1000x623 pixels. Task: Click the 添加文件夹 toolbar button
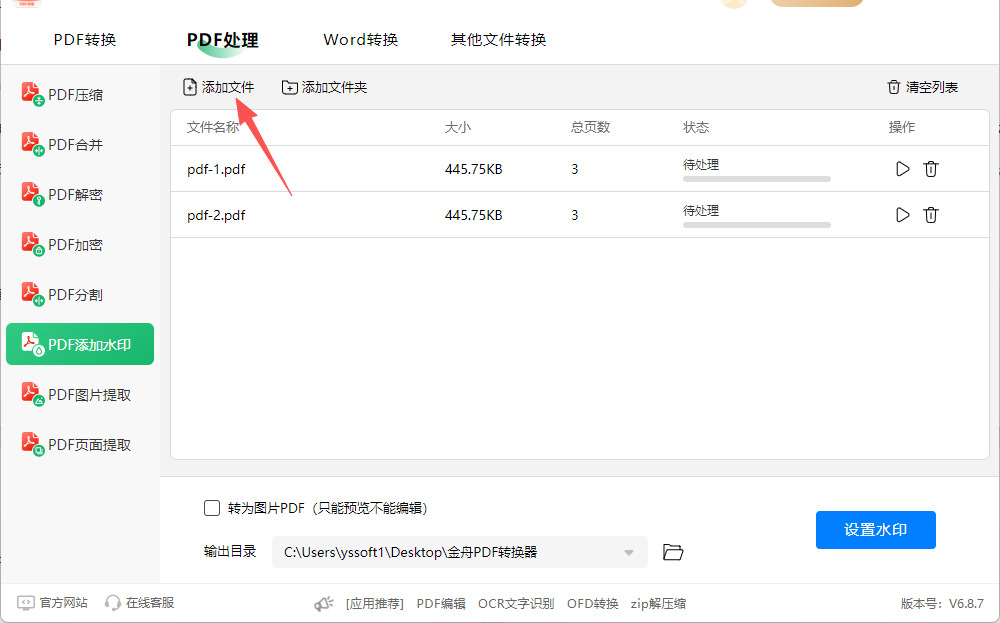325,87
